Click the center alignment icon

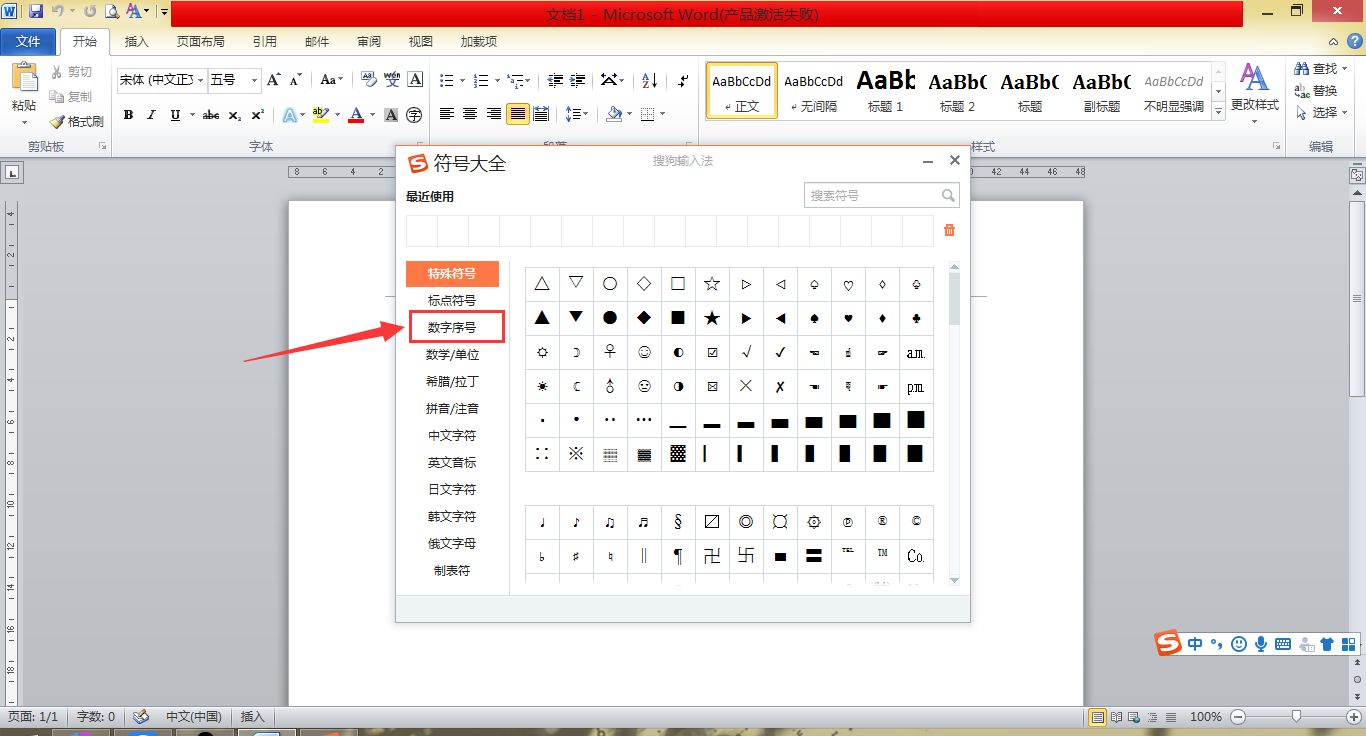point(469,113)
